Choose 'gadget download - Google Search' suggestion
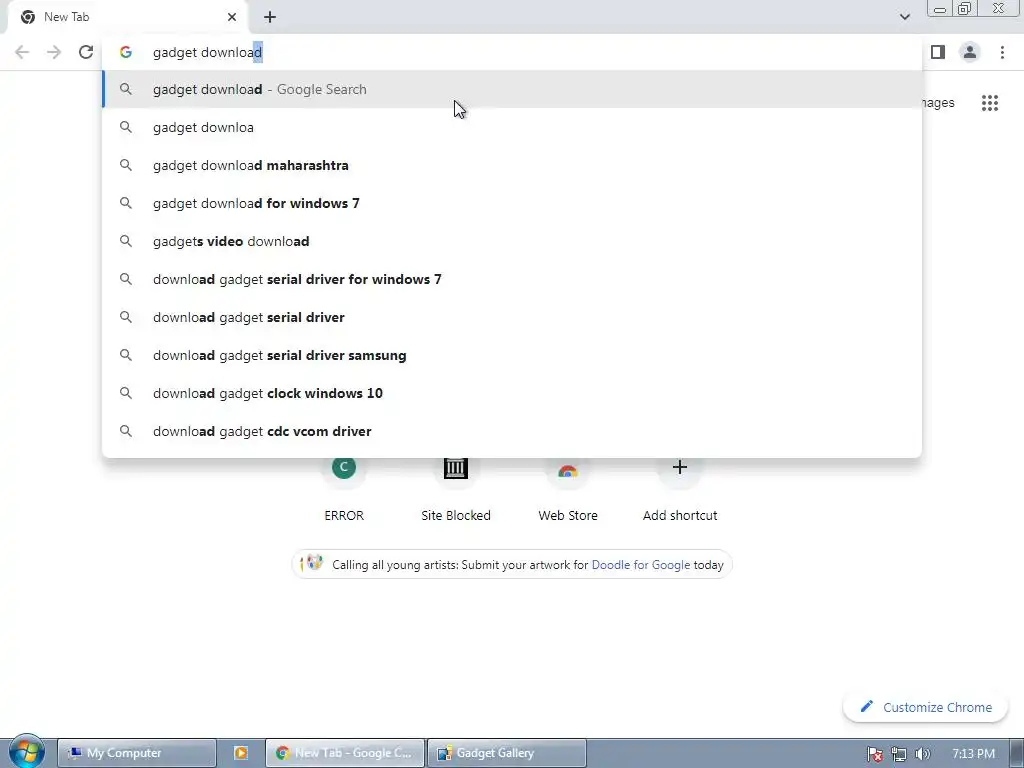Image resolution: width=1024 pixels, height=768 pixels. click(x=512, y=89)
